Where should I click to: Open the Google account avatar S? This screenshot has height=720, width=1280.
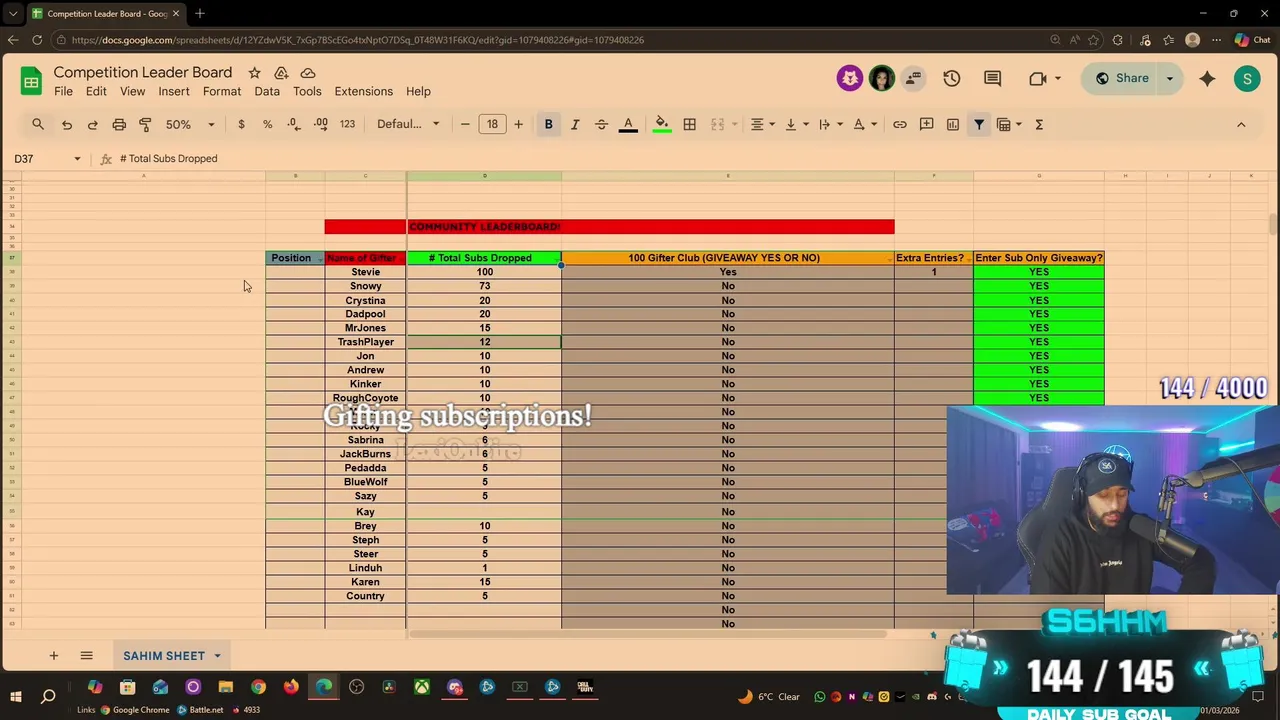(x=1247, y=78)
